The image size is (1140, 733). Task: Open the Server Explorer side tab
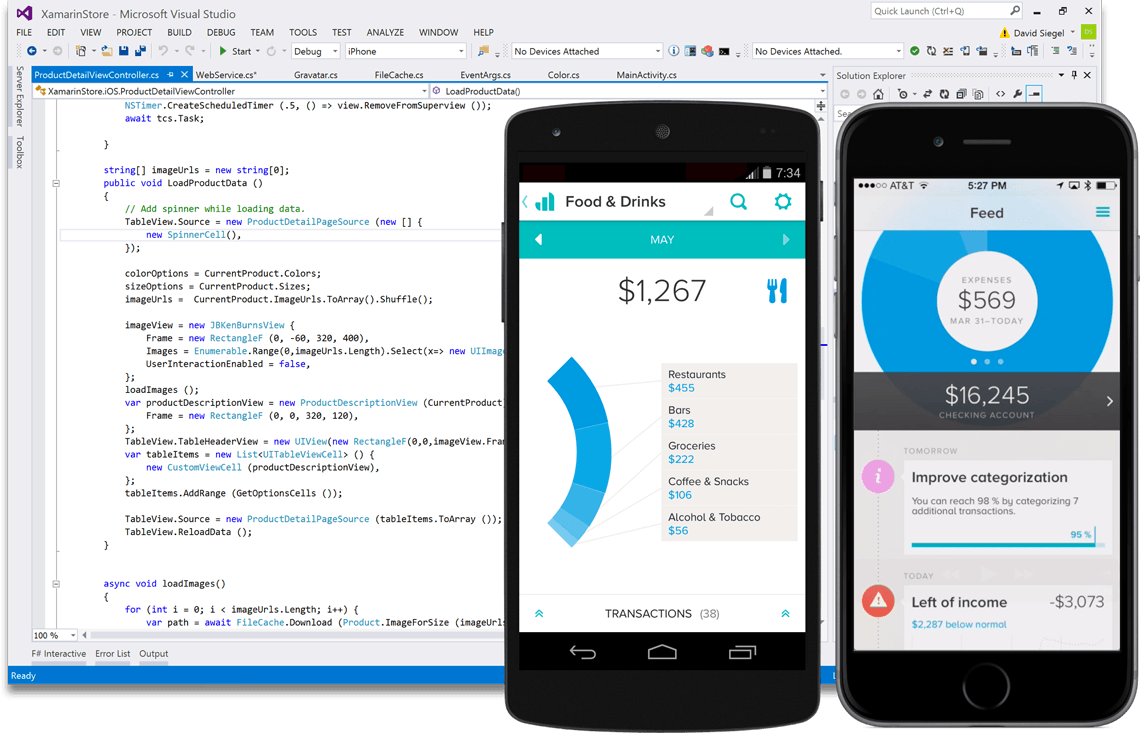[x=20, y=96]
